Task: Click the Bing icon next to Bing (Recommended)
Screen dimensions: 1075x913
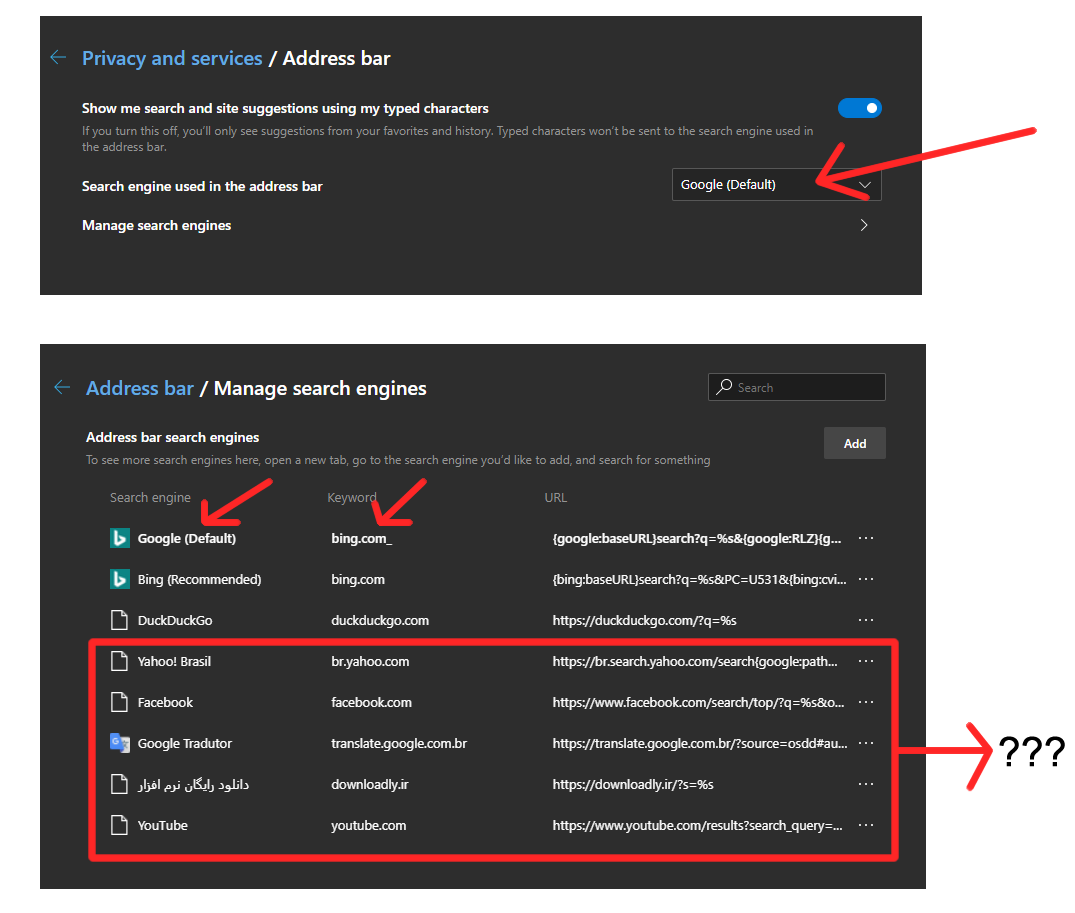Action: tap(120, 579)
